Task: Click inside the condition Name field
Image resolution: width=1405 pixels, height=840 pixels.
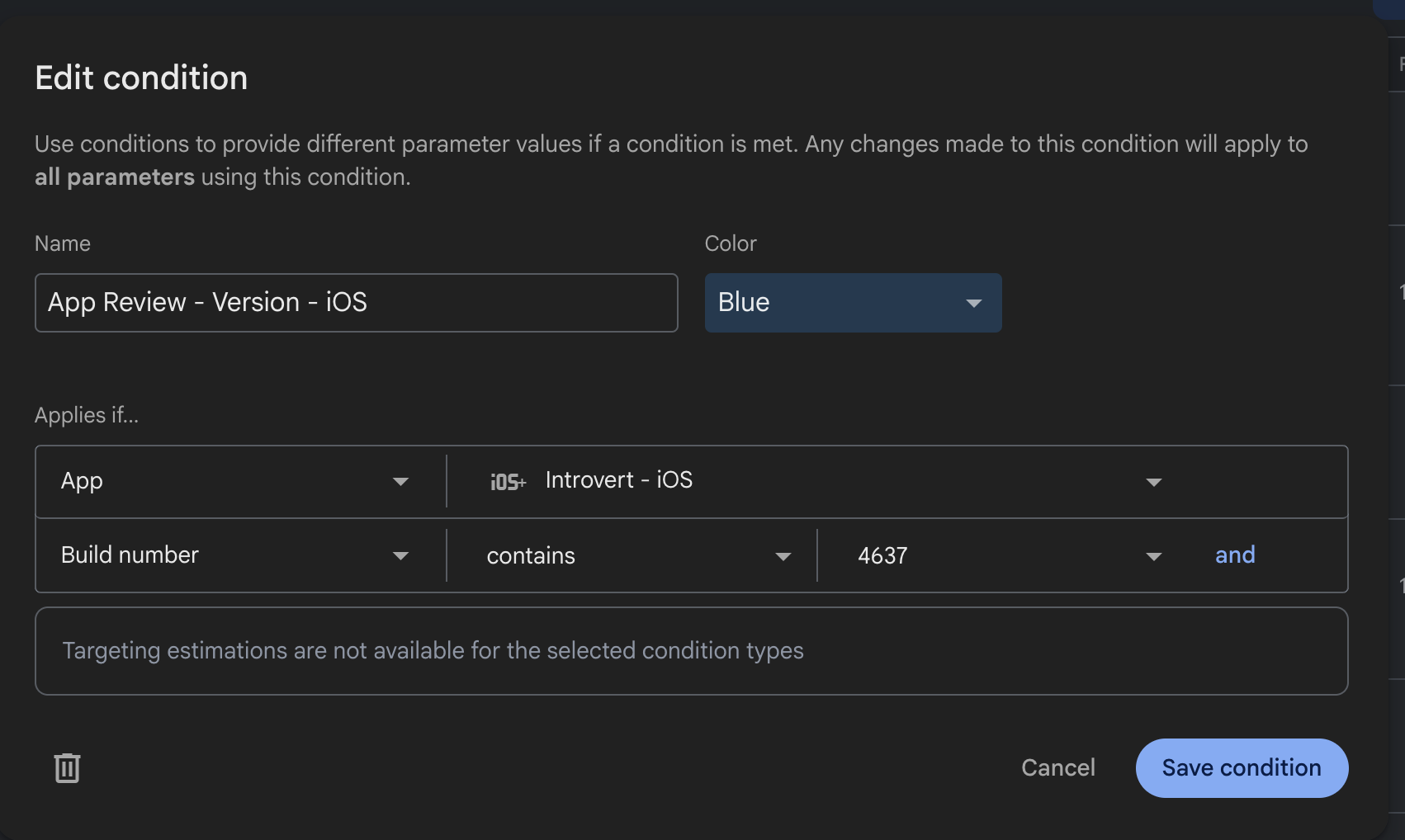Action: pos(355,302)
